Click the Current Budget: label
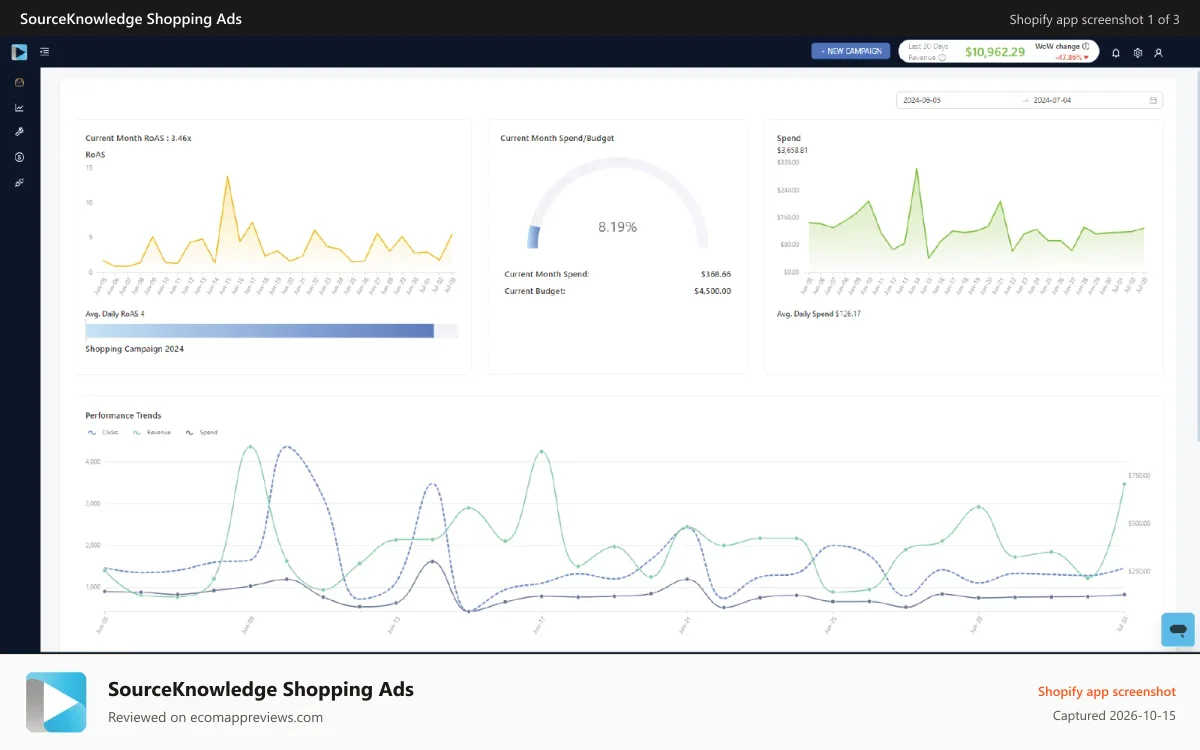This screenshot has width=1200, height=750. 535,291
